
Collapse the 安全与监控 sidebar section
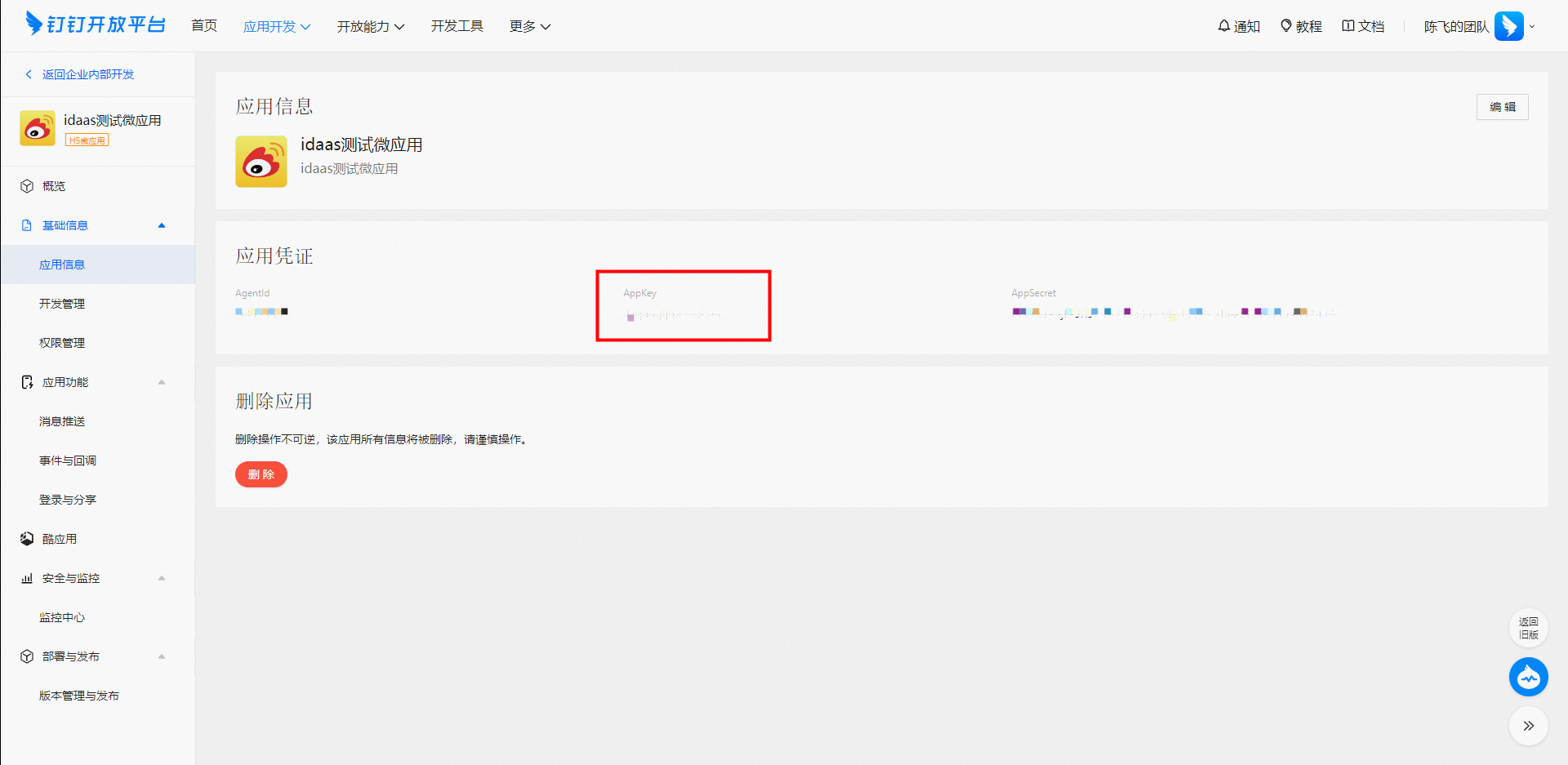point(162,578)
